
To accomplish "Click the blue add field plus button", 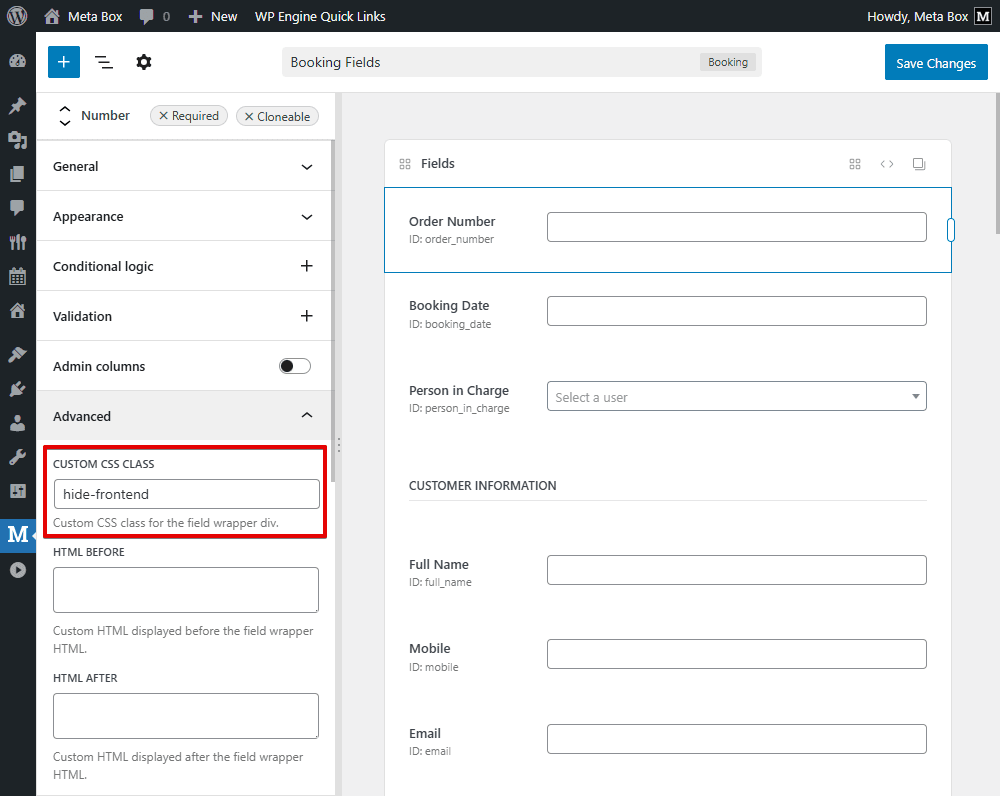I will coord(63,62).
